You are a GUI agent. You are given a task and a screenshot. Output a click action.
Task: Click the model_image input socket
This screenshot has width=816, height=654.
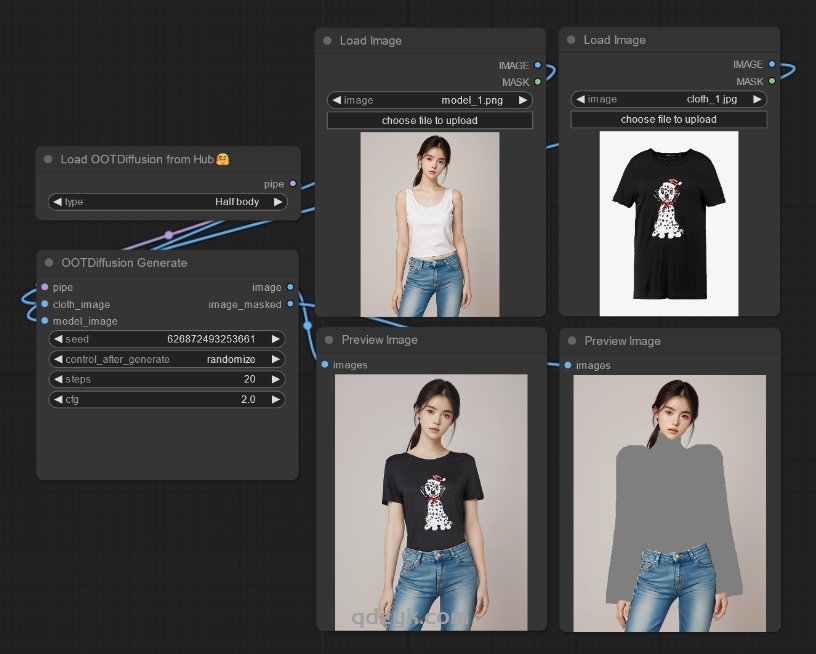(44, 321)
